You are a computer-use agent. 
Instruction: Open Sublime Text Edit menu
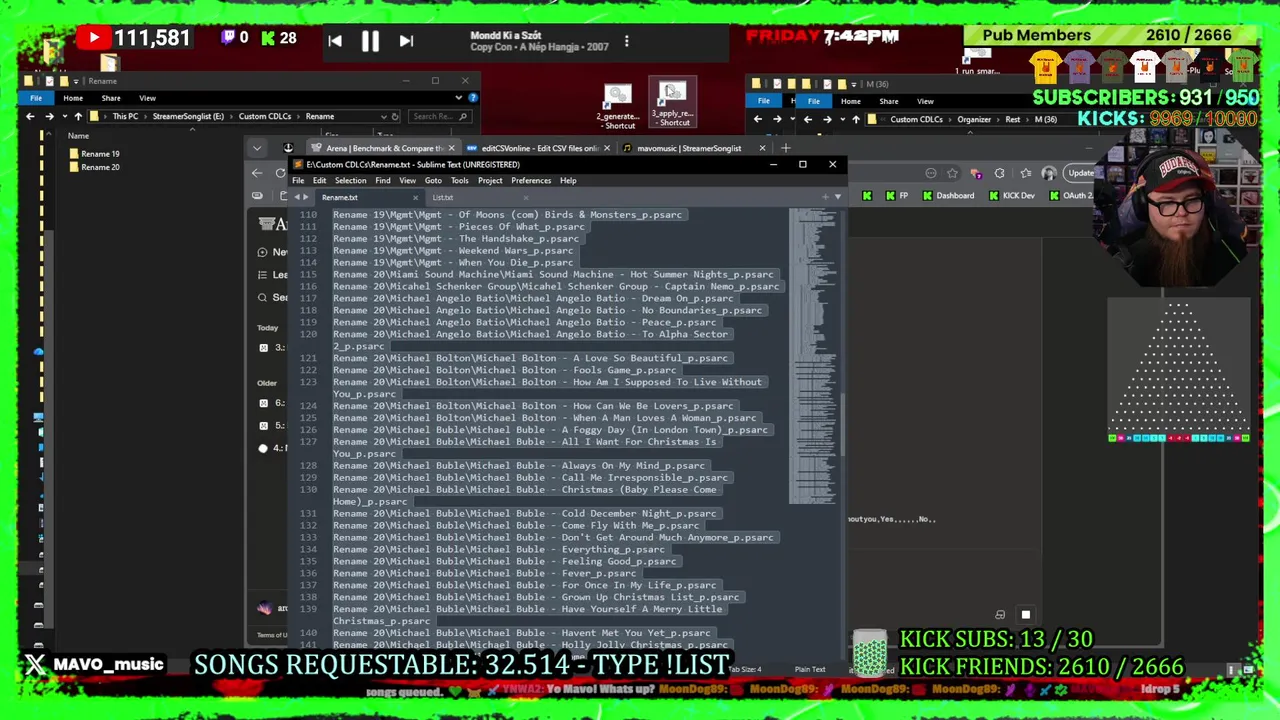click(x=319, y=181)
